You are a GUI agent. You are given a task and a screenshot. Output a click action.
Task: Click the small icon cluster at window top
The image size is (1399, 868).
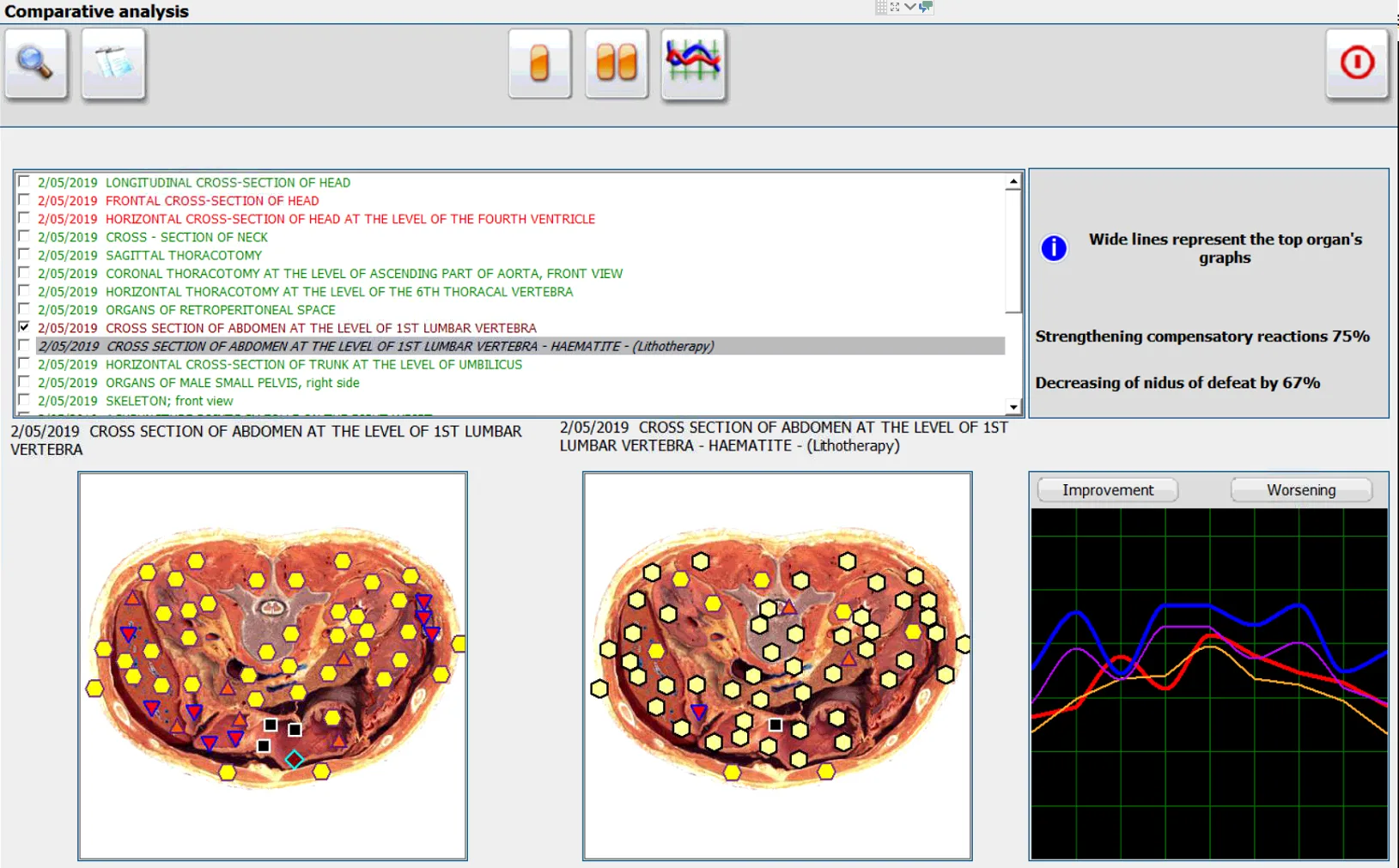[x=904, y=7]
